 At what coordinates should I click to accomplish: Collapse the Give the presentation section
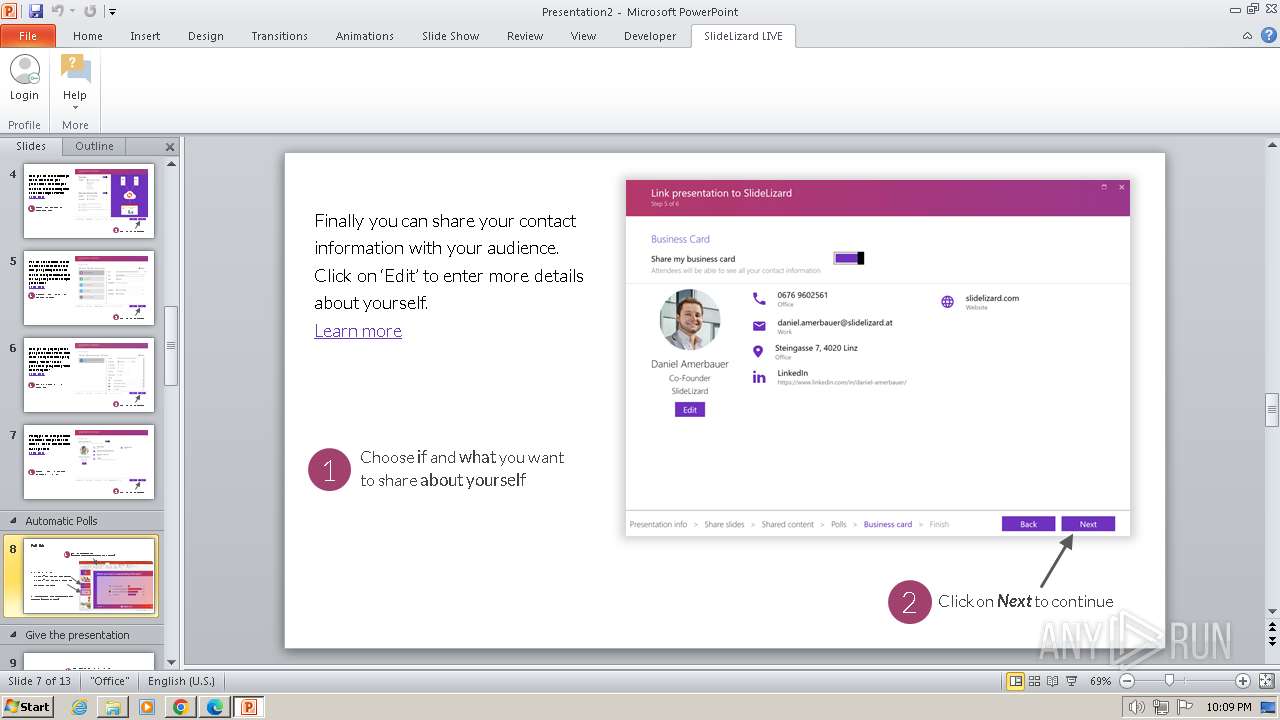13,635
